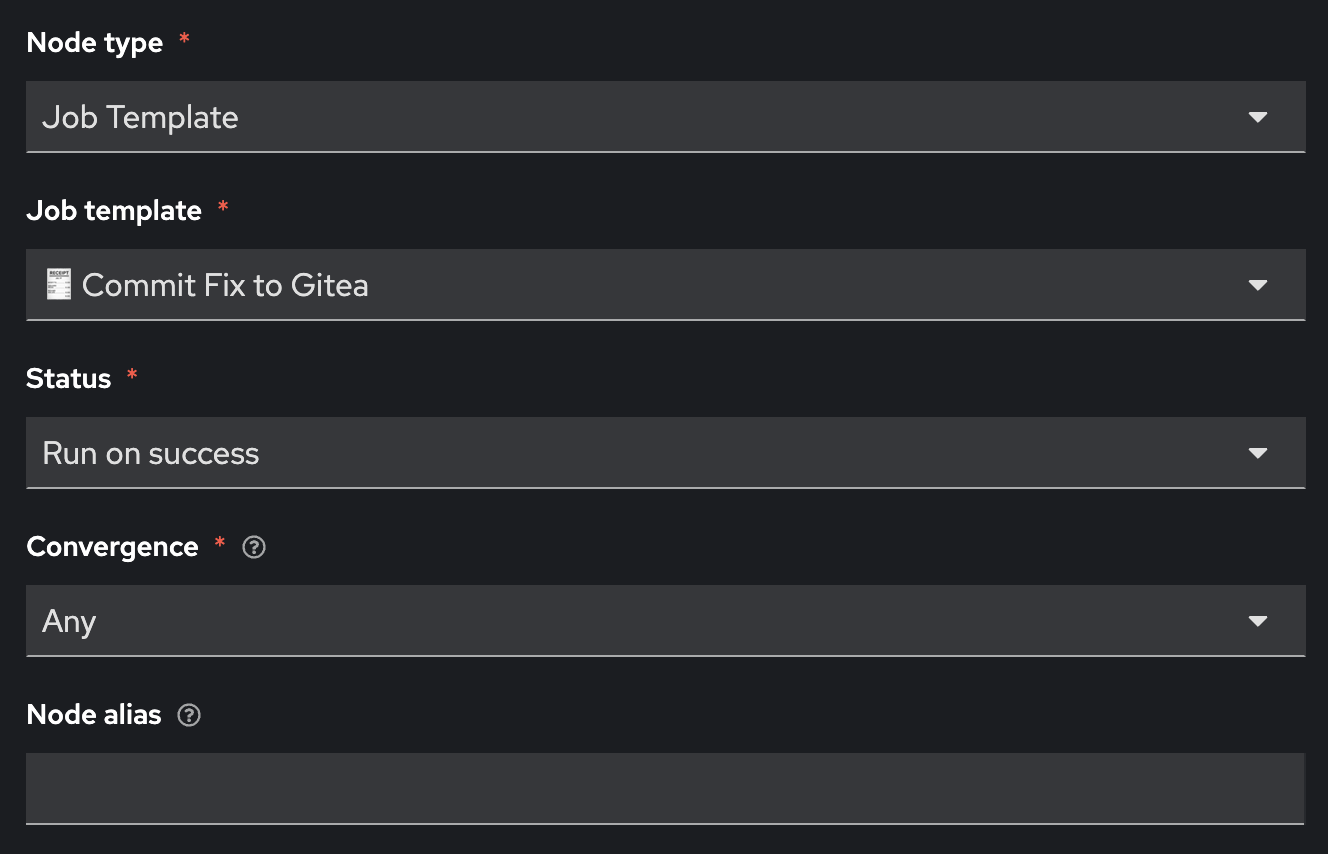Click the red asterisk next to Node type

[183, 39]
